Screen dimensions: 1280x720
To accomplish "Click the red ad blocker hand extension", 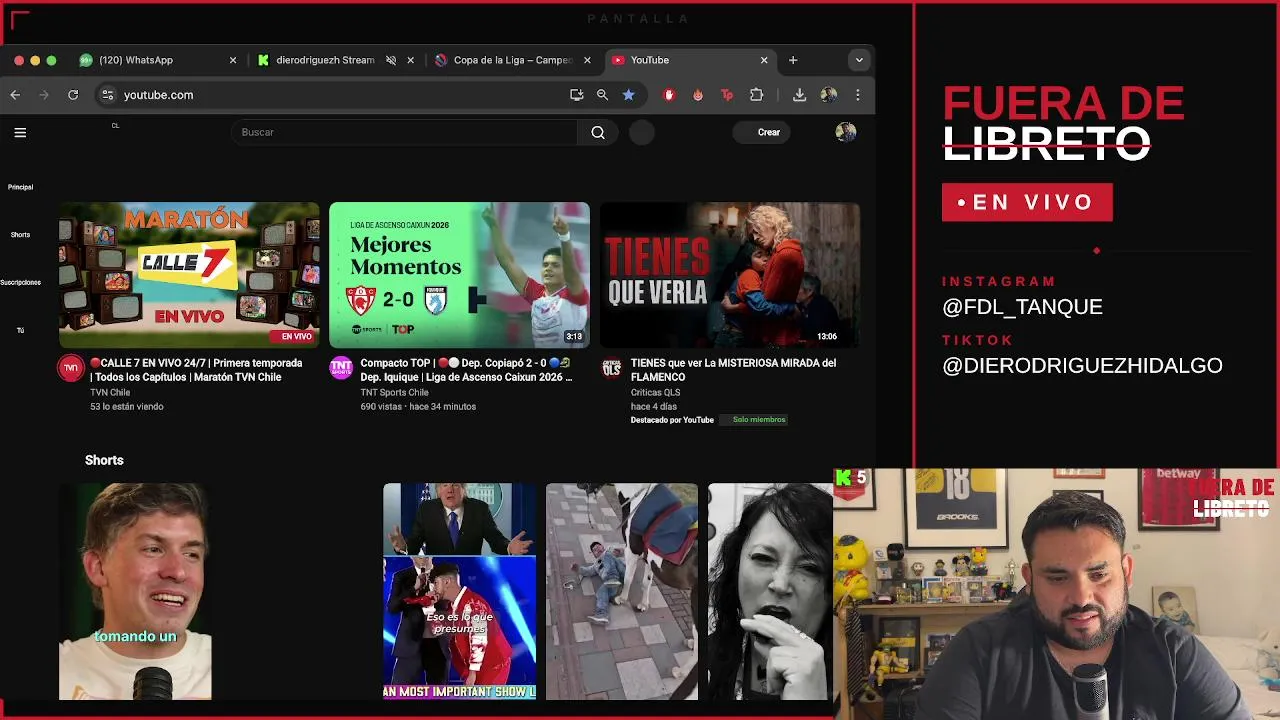I will (669, 95).
